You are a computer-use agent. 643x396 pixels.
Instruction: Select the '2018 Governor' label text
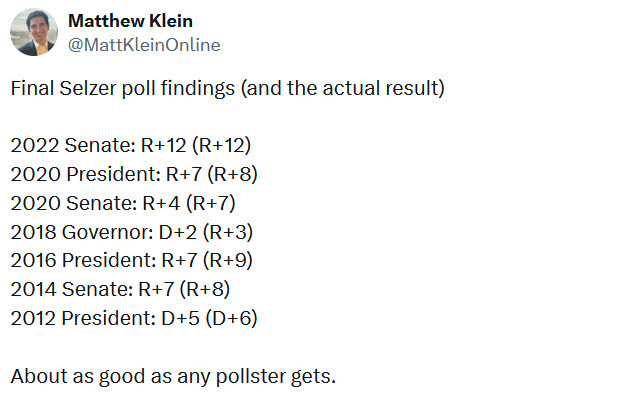tap(82, 232)
